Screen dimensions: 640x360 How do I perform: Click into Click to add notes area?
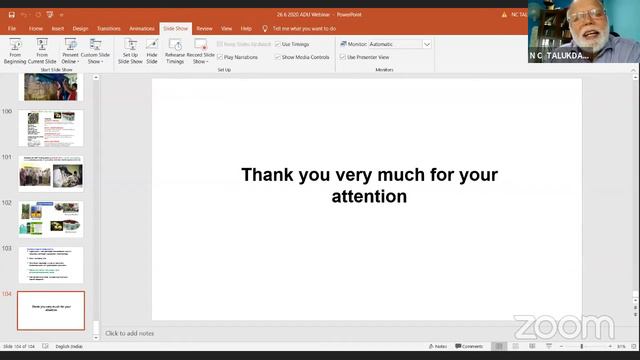point(129,333)
